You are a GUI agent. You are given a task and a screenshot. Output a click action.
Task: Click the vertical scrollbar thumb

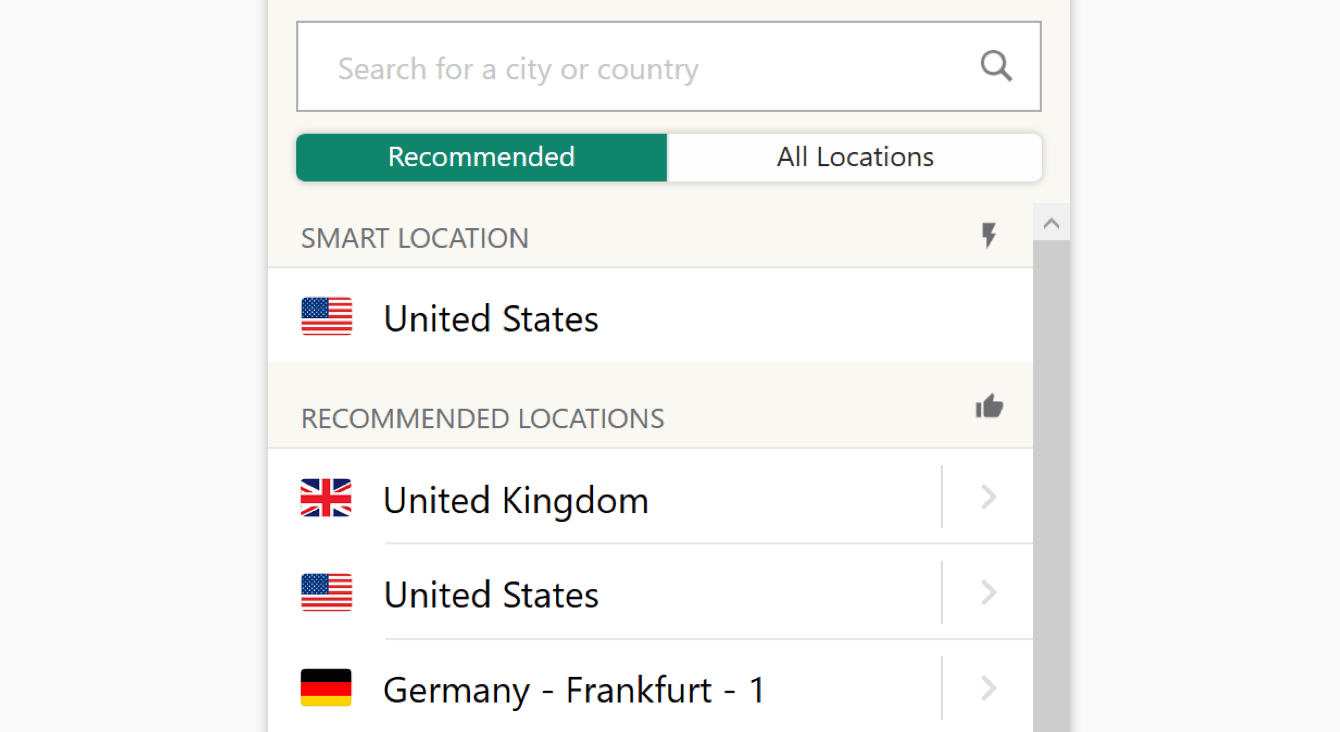[x=1051, y=486]
